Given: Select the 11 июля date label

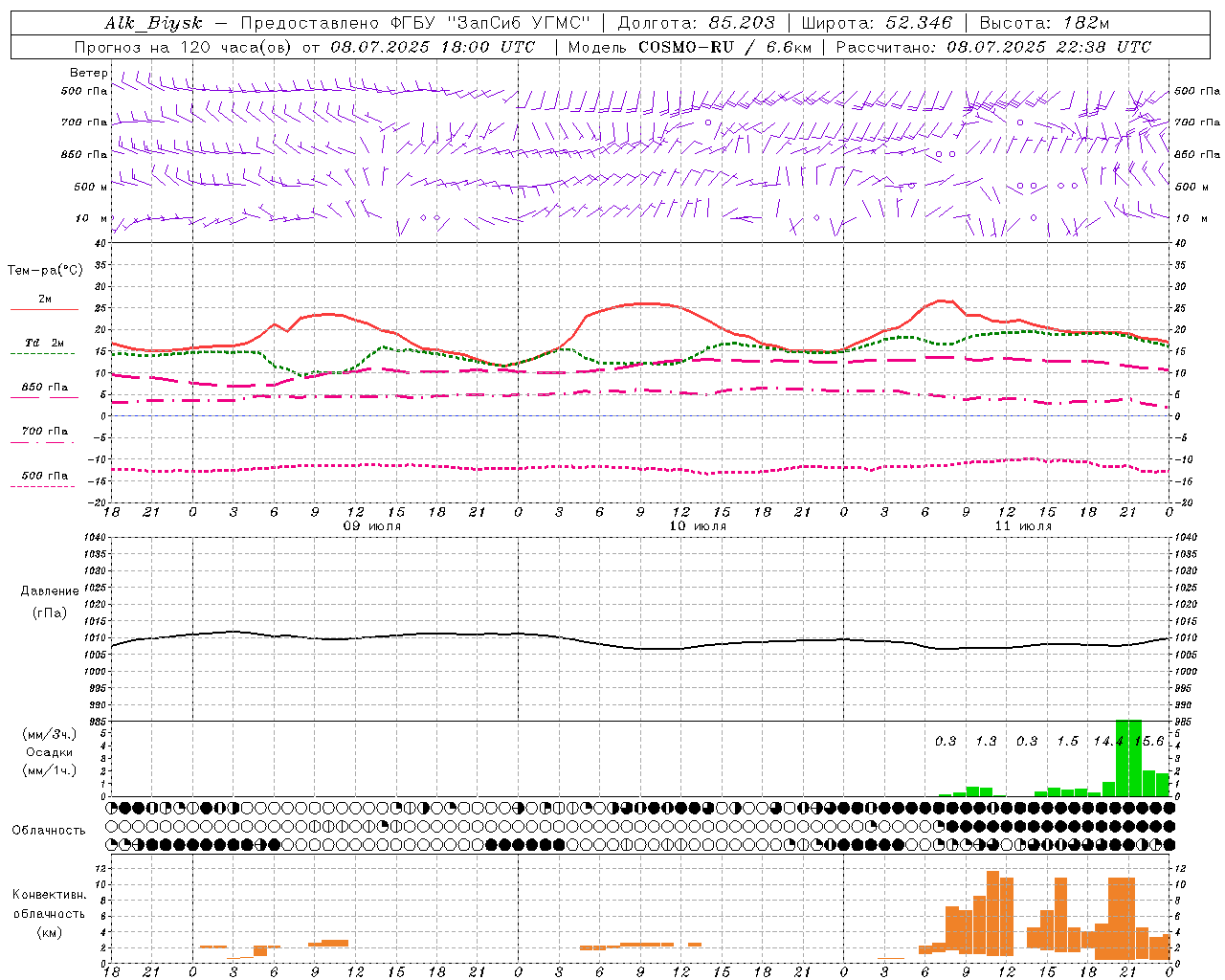Looking at the screenshot, I should pyautogui.click(x=1023, y=525).
